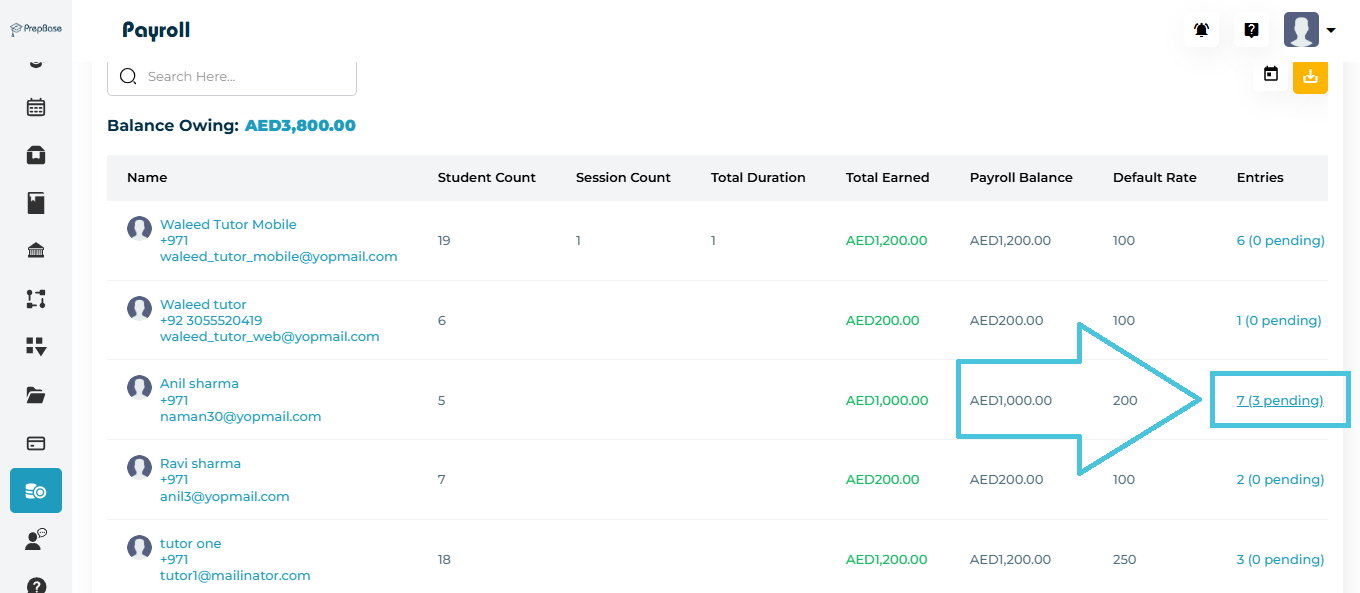The height and width of the screenshot is (593, 1360).
Task: Open Waleed Tutor Mobile's 6 (0 pending) entries
Action: [x=1280, y=240]
